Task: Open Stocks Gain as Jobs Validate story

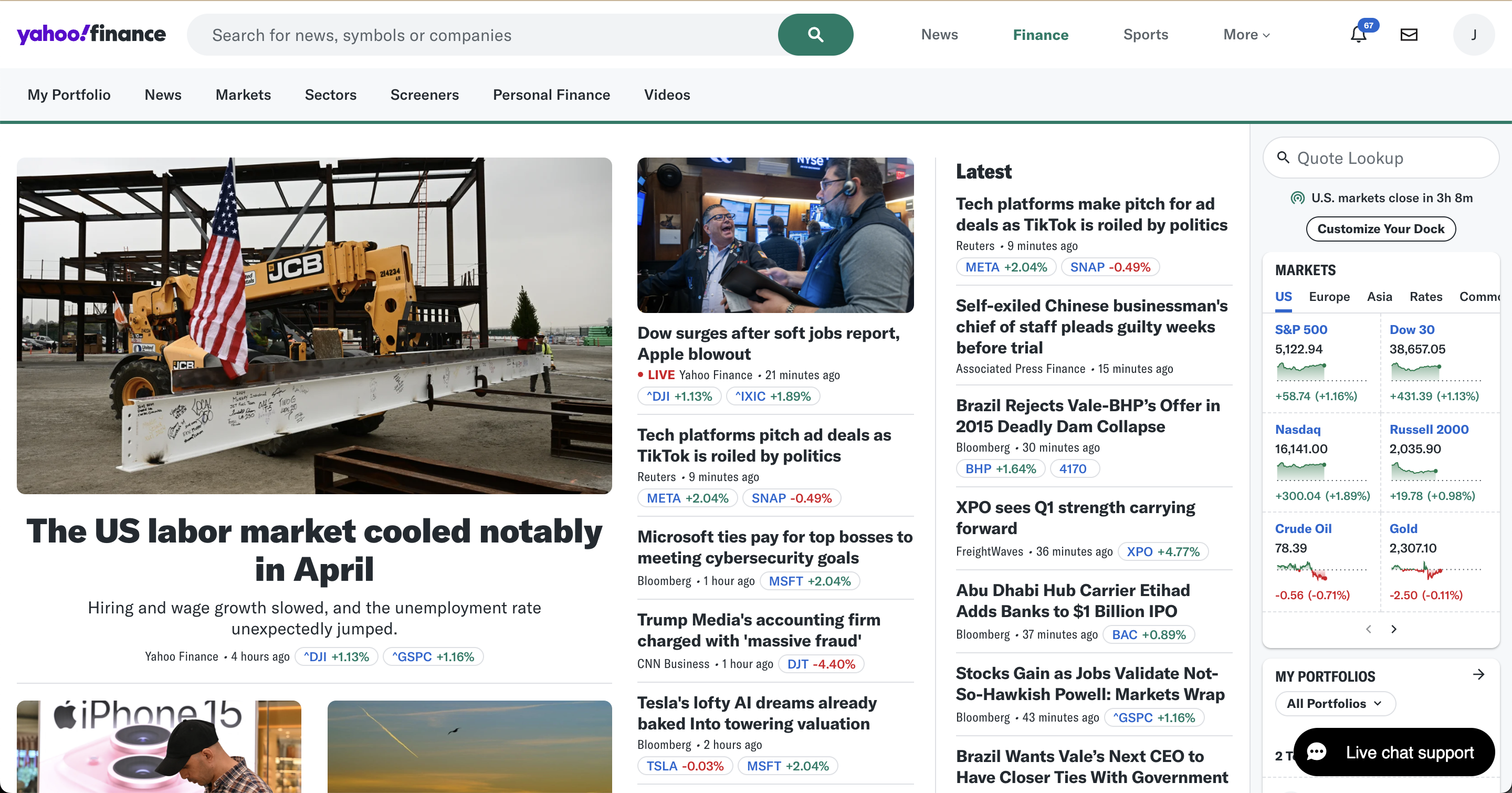Action: (x=1090, y=683)
